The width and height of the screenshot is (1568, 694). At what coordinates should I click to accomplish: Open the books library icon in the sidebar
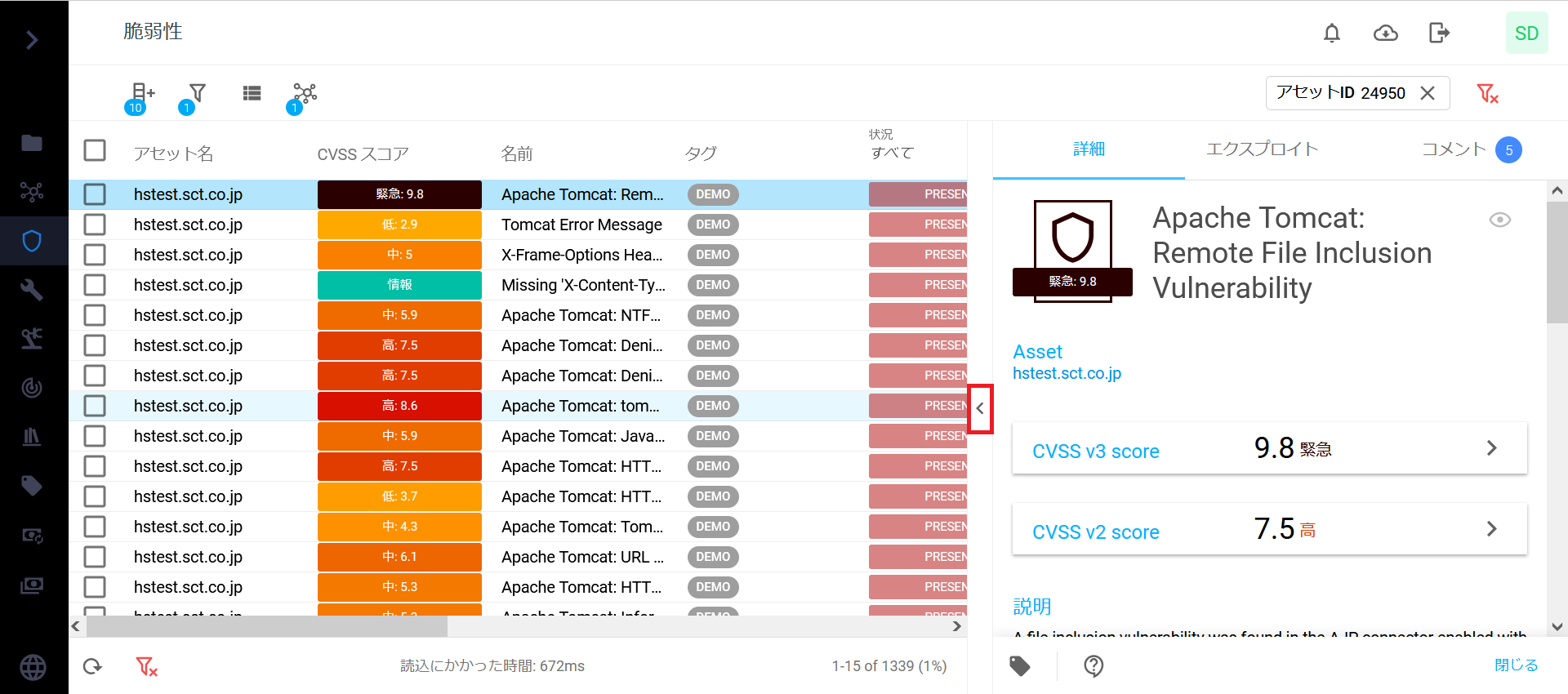32,437
